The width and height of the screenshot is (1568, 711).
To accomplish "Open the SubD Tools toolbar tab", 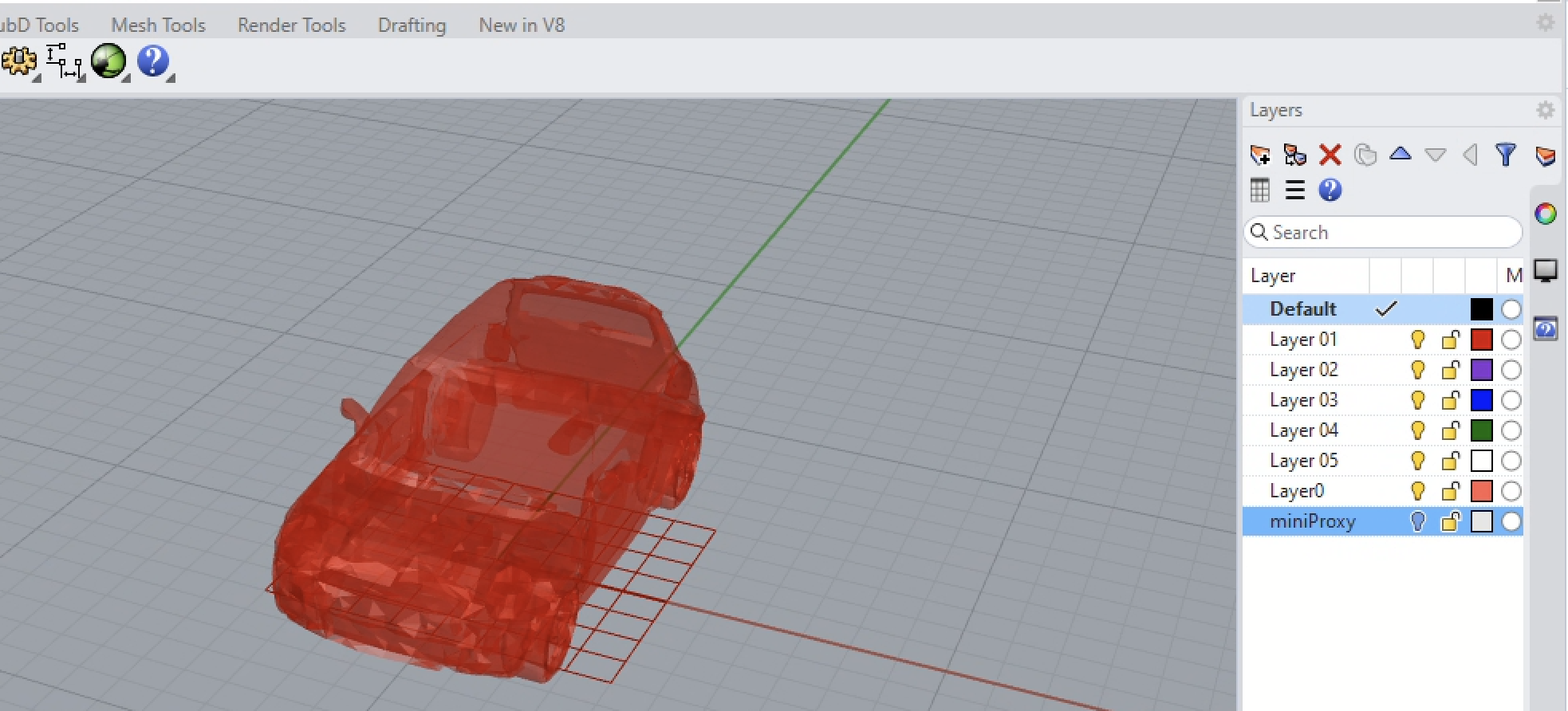I will pyautogui.click(x=38, y=25).
